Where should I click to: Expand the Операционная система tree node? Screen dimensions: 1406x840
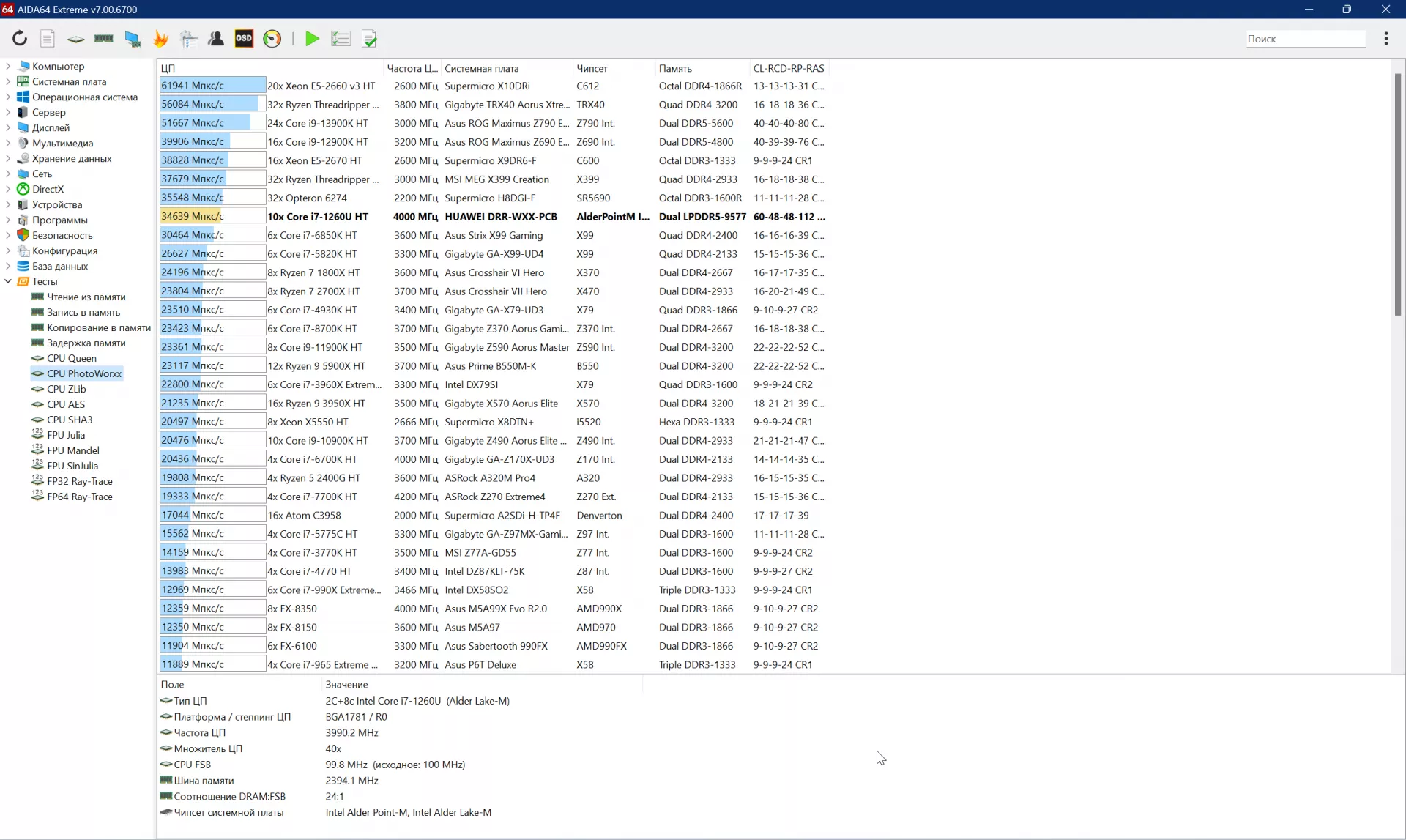tap(8, 97)
